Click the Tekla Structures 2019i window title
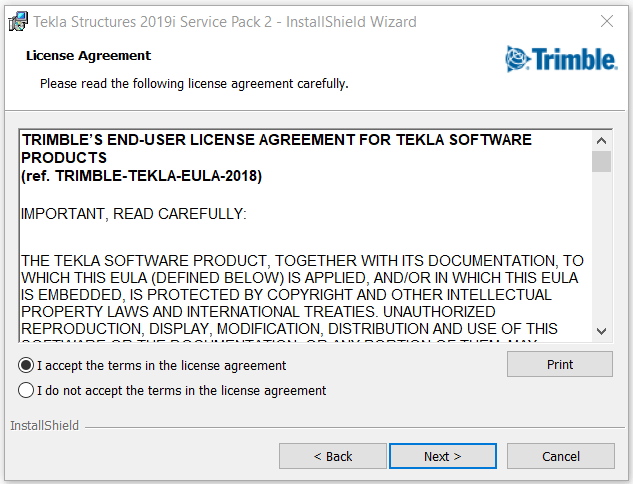The image size is (633, 484). (x=224, y=22)
